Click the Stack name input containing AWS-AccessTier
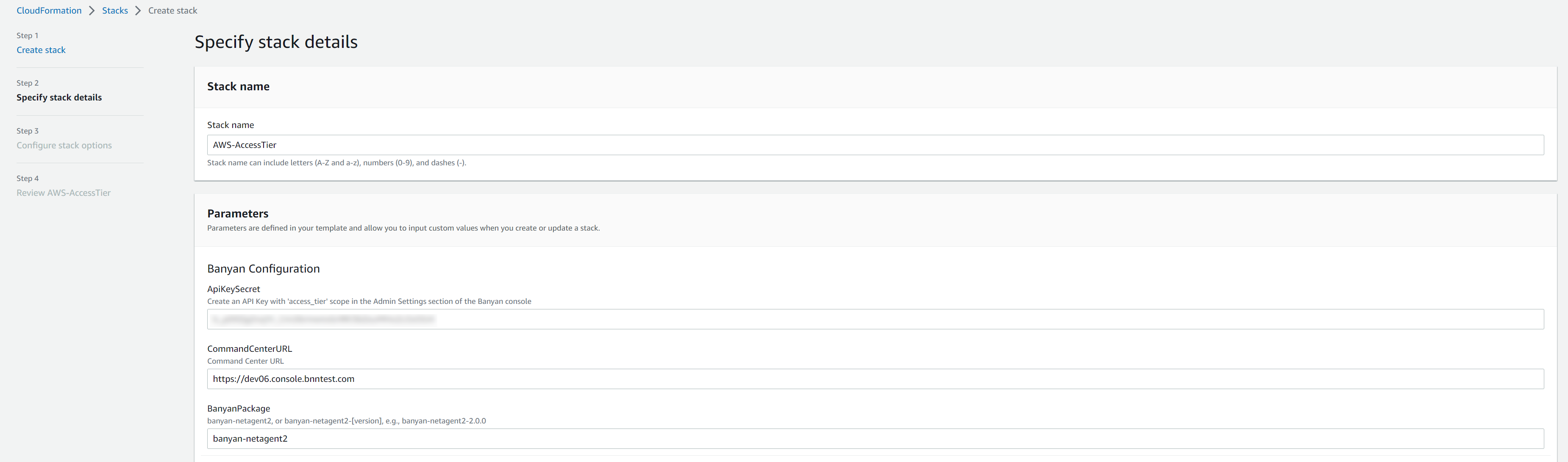 click(875, 145)
